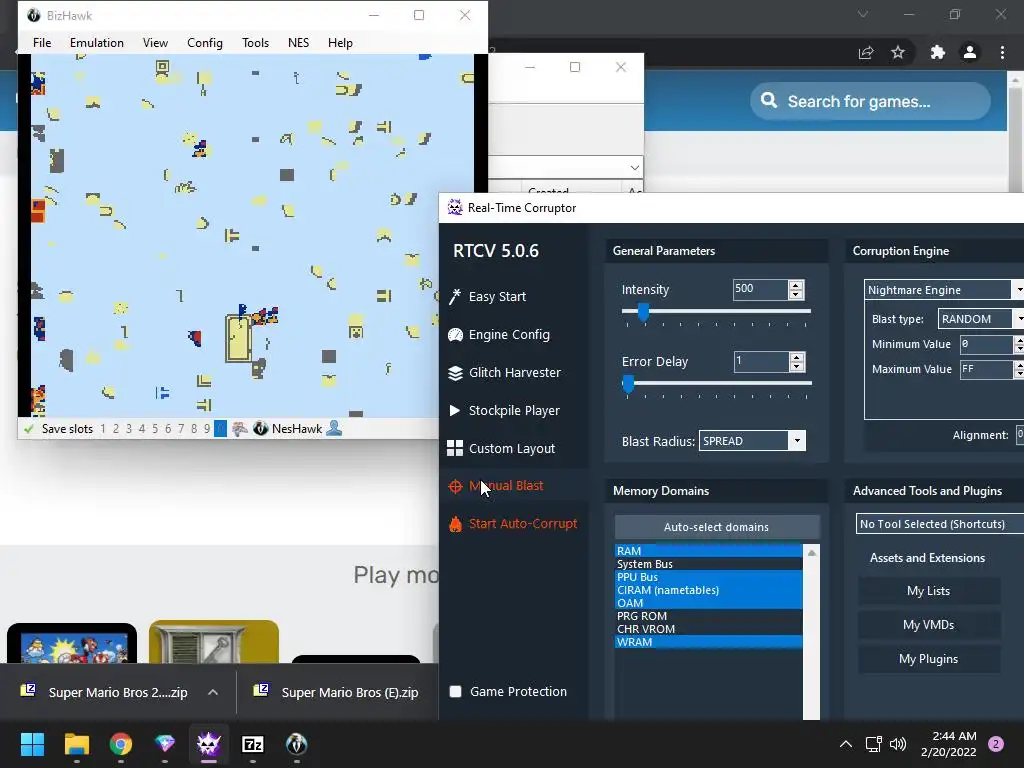The image size is (1024, 768).
Task: Deselect CIRAM (nametables) domain
Action: click(x=708, y=590)
